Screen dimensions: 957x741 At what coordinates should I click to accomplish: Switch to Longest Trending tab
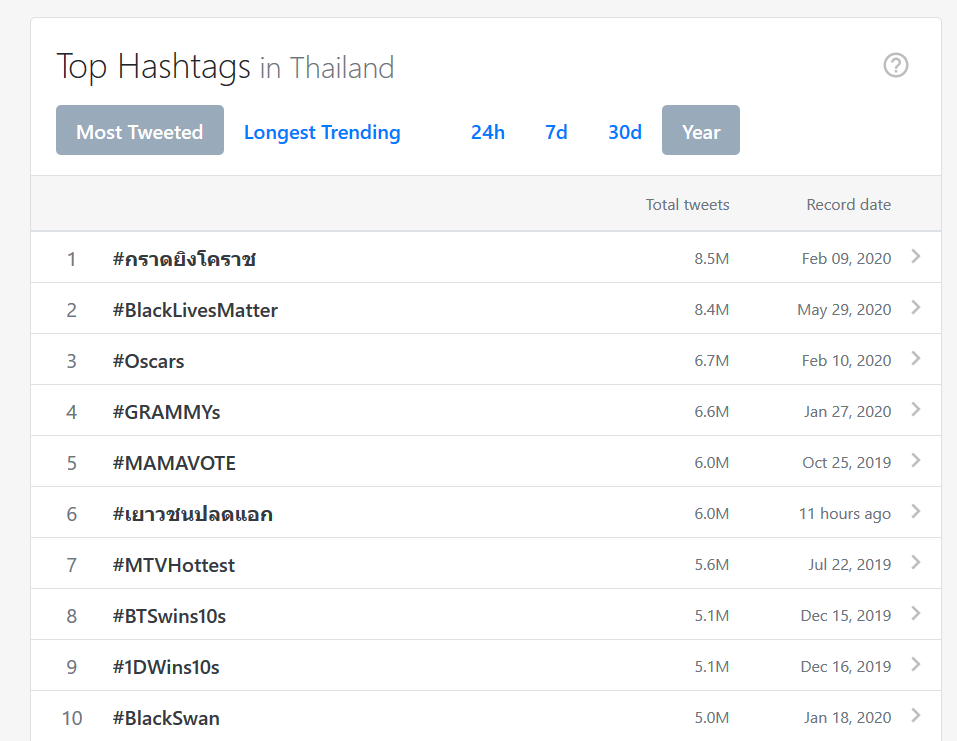click(x=322, y=132)
